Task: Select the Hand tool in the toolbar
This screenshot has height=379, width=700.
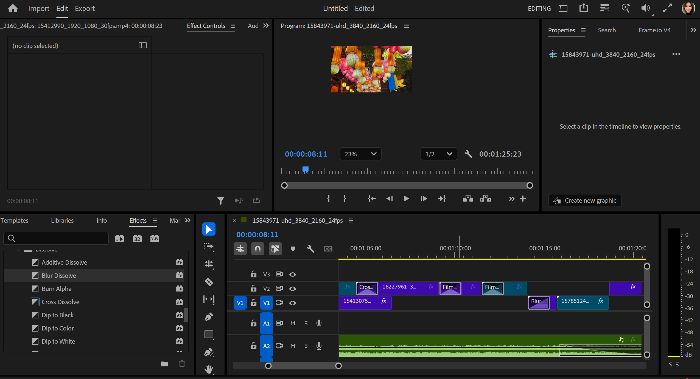Action: pyautogui.click(x=208, y=369)
